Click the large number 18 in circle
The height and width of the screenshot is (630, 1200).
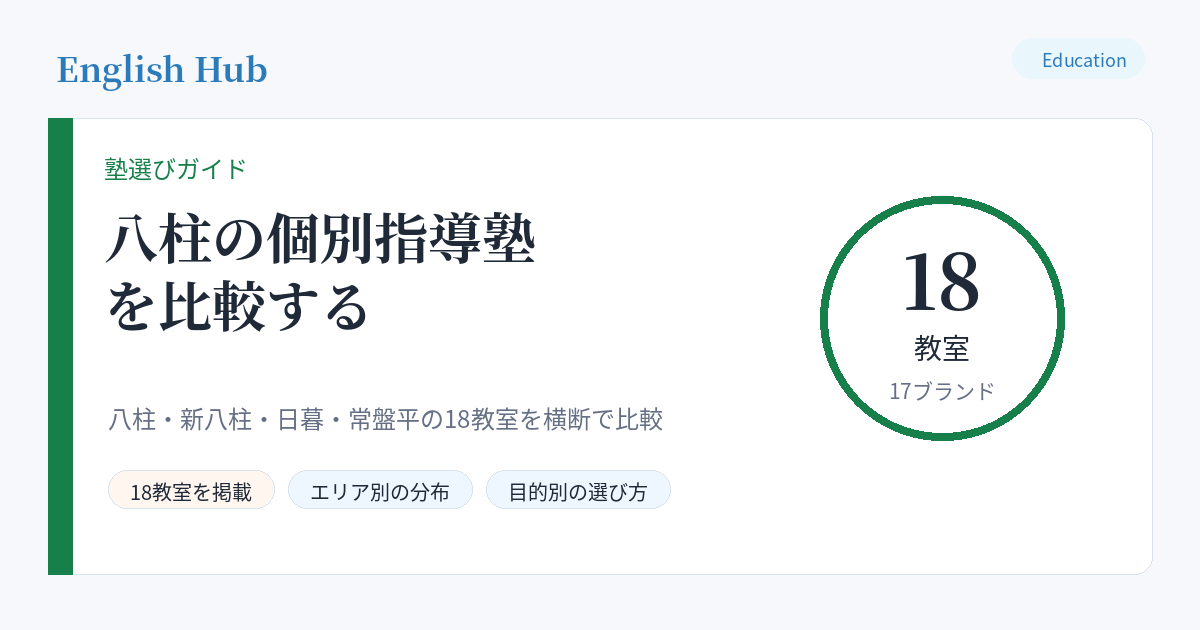(x=941, y=282)
